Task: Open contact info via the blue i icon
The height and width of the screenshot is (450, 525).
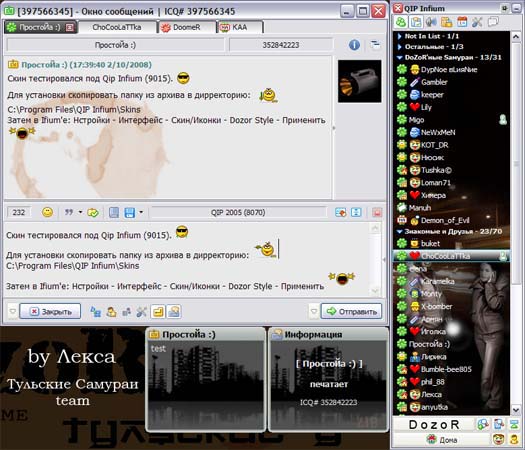Action: (354, 45)
